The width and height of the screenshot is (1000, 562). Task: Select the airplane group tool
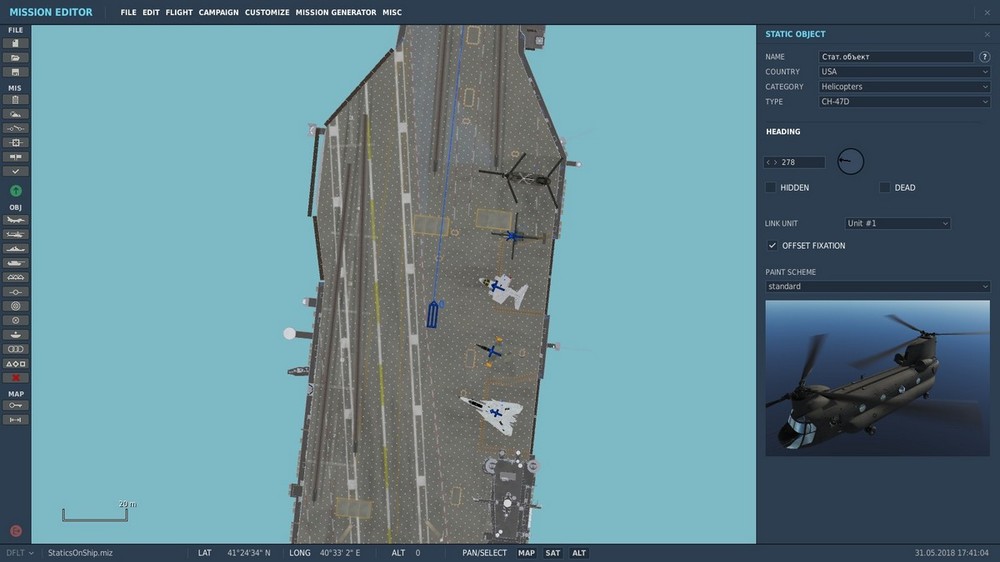coord(15,220)
